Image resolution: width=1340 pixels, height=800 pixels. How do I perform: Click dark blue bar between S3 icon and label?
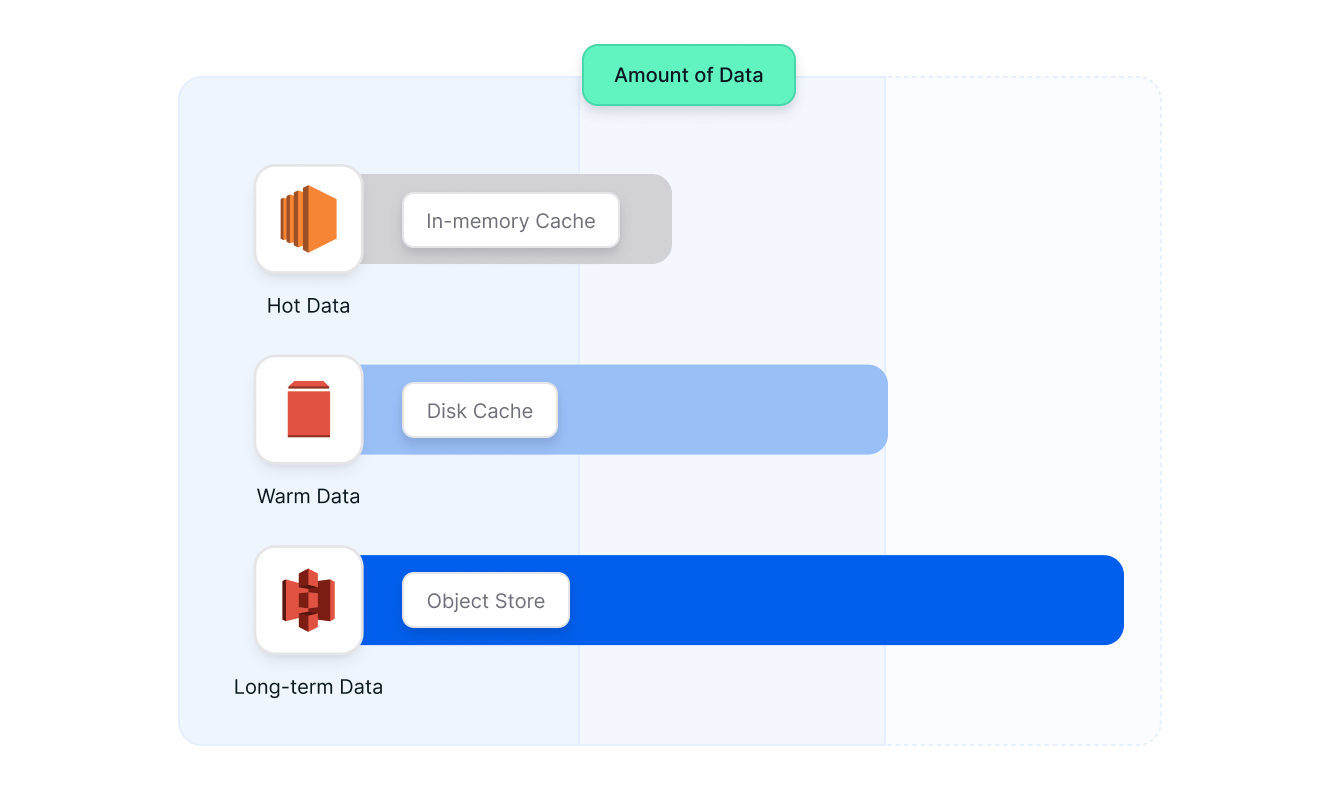[x=382, y=600]
